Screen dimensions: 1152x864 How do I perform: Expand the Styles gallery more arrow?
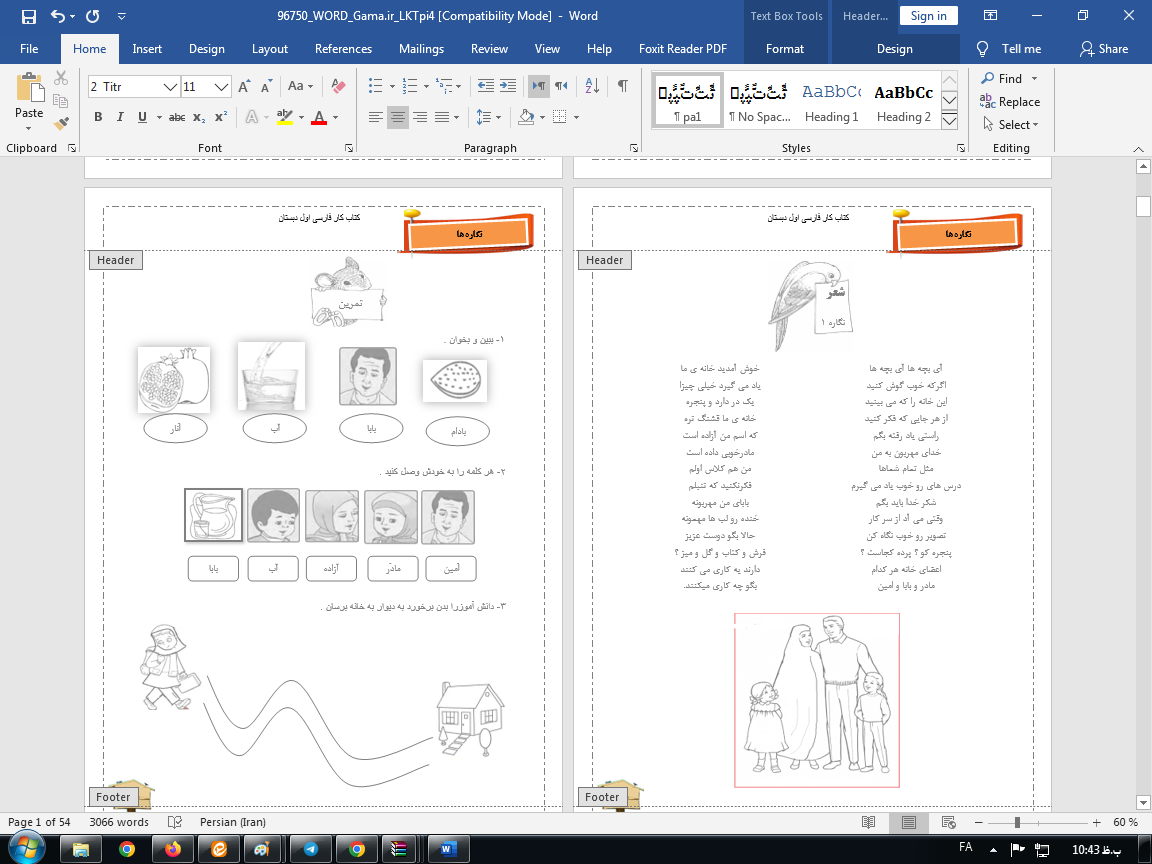tap(949, 121)
